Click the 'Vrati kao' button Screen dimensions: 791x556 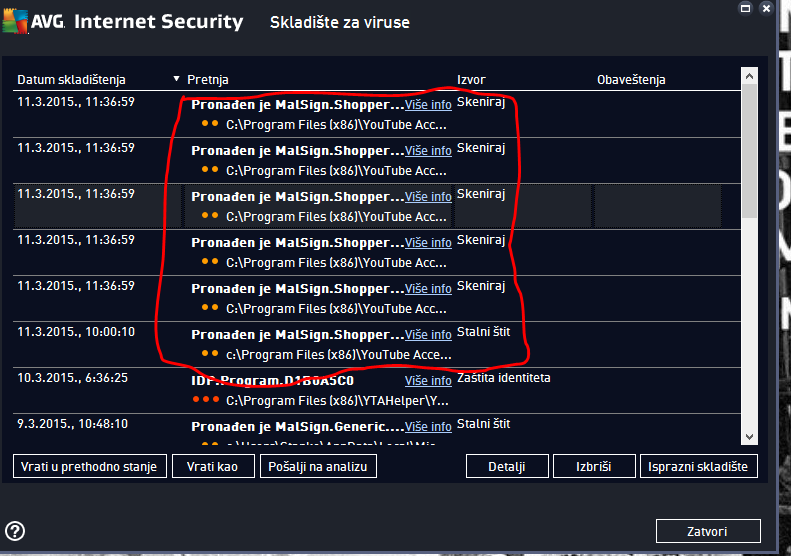point(213,466)
